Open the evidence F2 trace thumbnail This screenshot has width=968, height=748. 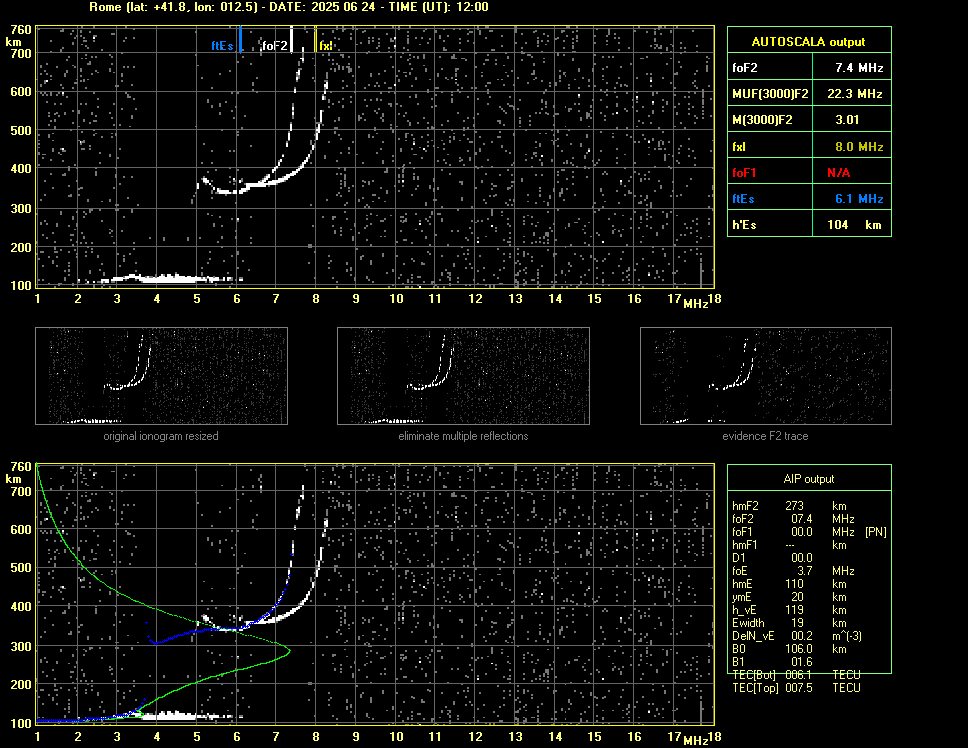[766, 376]
